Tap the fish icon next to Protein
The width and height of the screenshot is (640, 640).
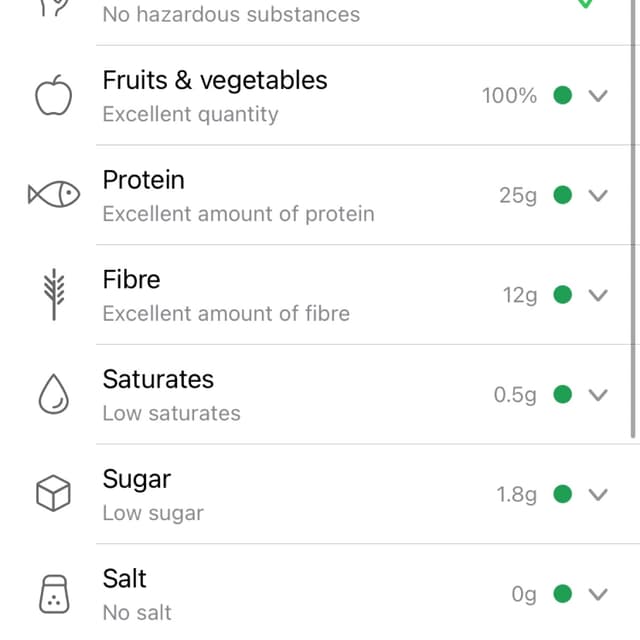click(53, 194)
